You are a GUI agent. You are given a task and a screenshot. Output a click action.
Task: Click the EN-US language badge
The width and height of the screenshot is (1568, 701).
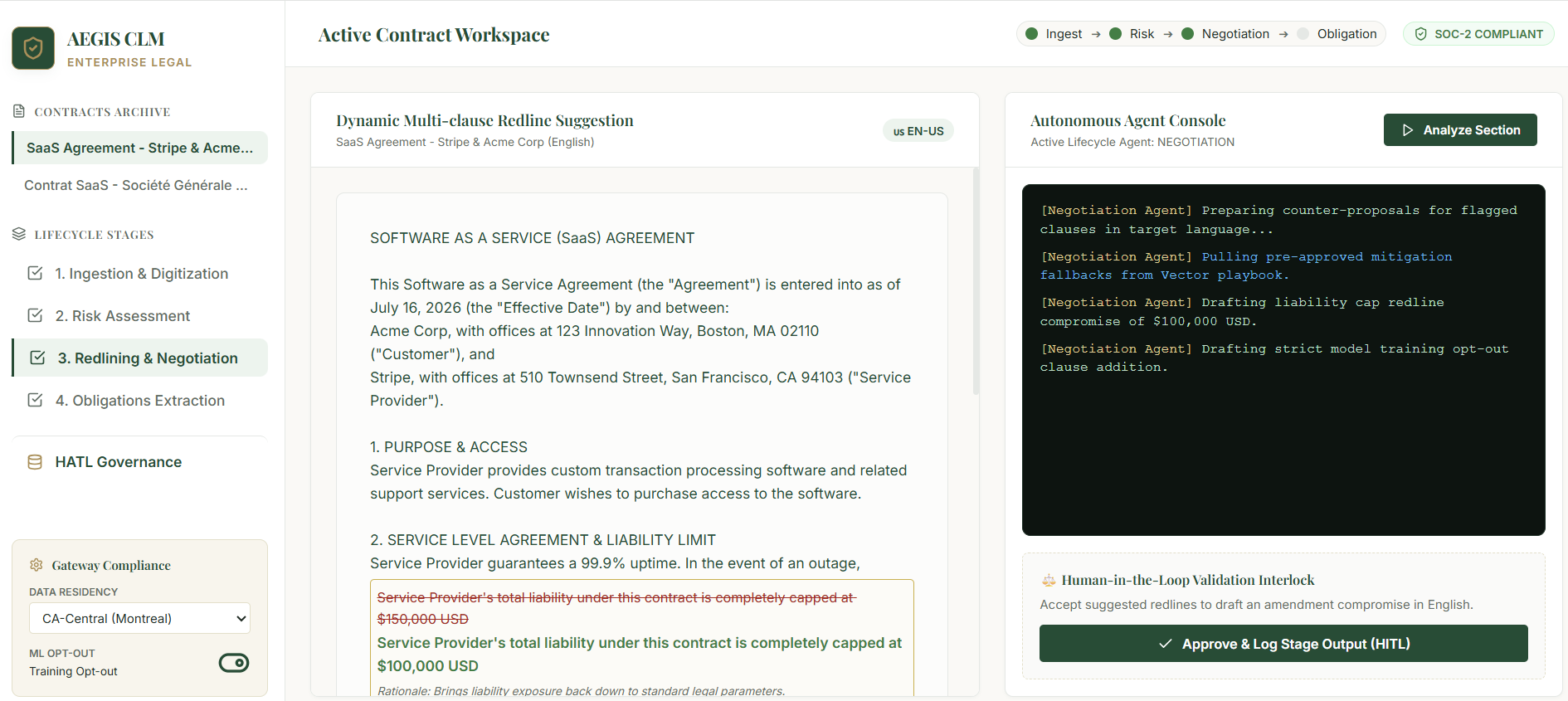pos(918,131)
